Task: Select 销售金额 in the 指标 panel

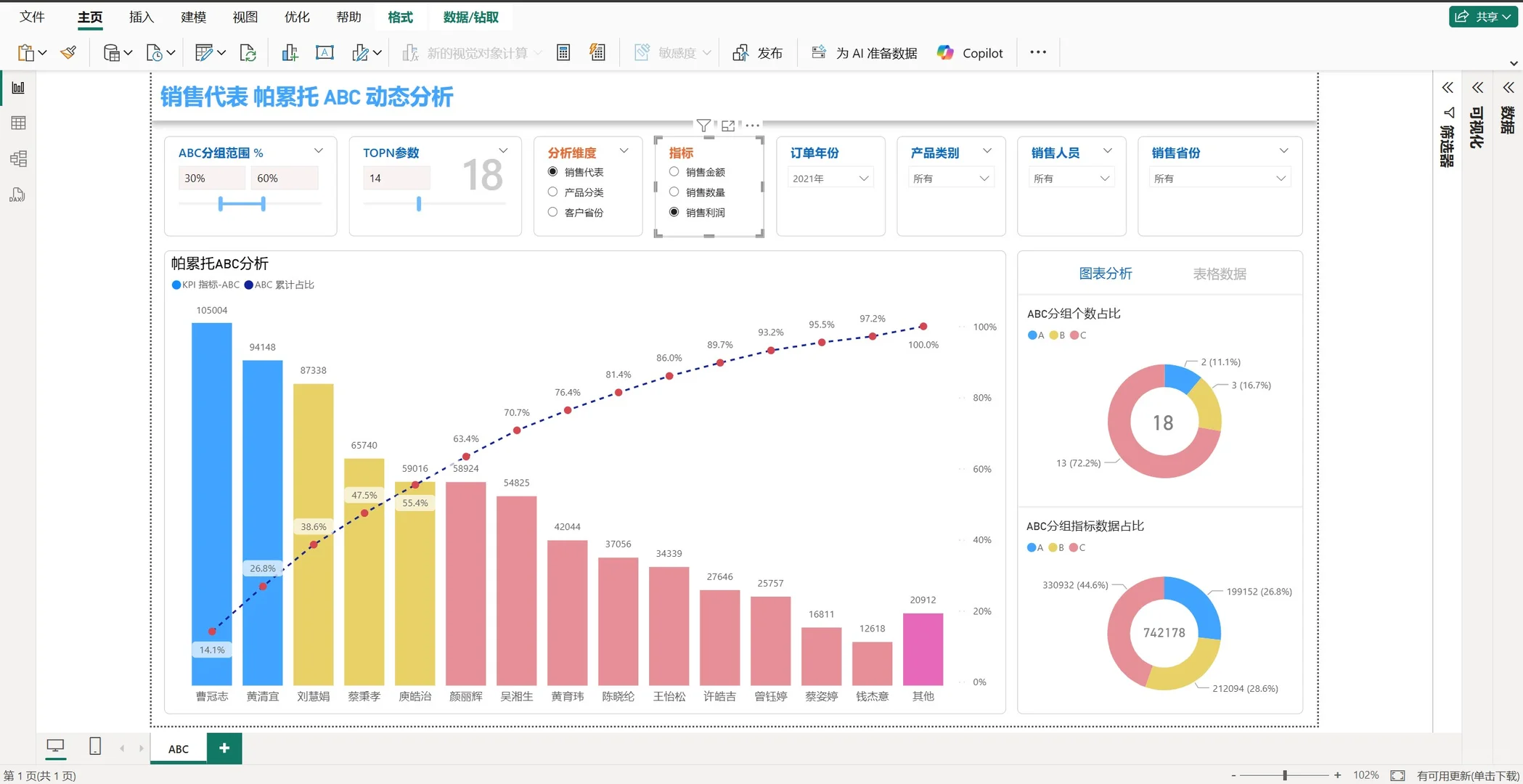Action: pos(674,172)
